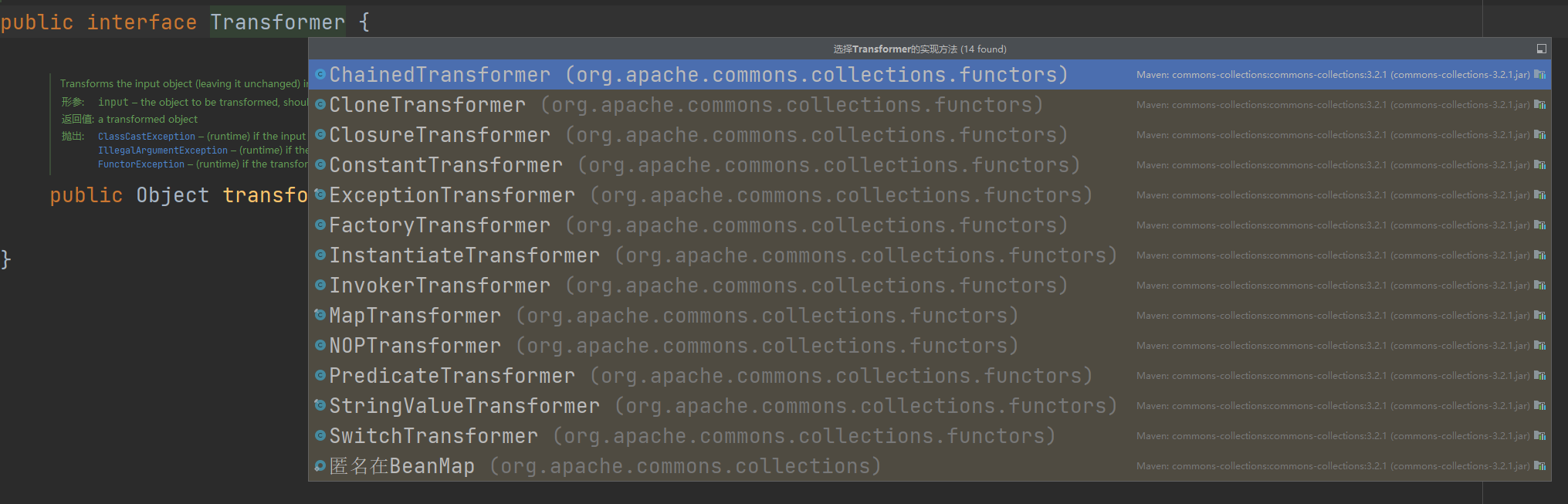Select CloneTransformer from the implementations list
The image size is (1568, 504).
point(427,105)
